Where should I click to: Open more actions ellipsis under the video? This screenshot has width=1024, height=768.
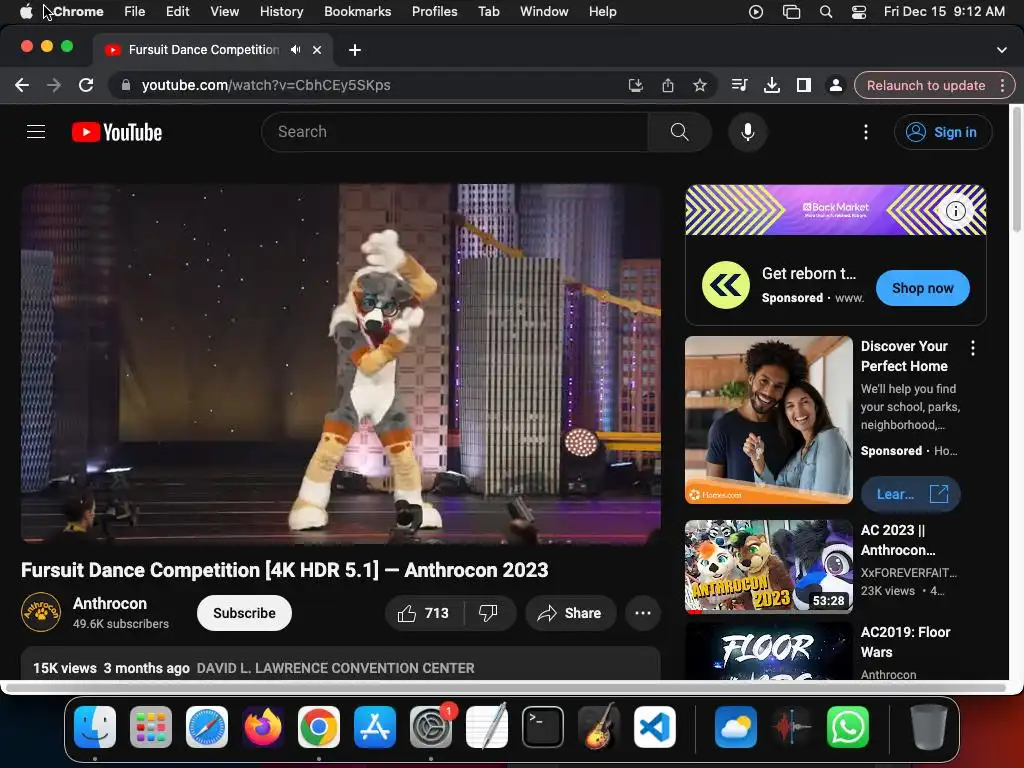pos(643,613)
